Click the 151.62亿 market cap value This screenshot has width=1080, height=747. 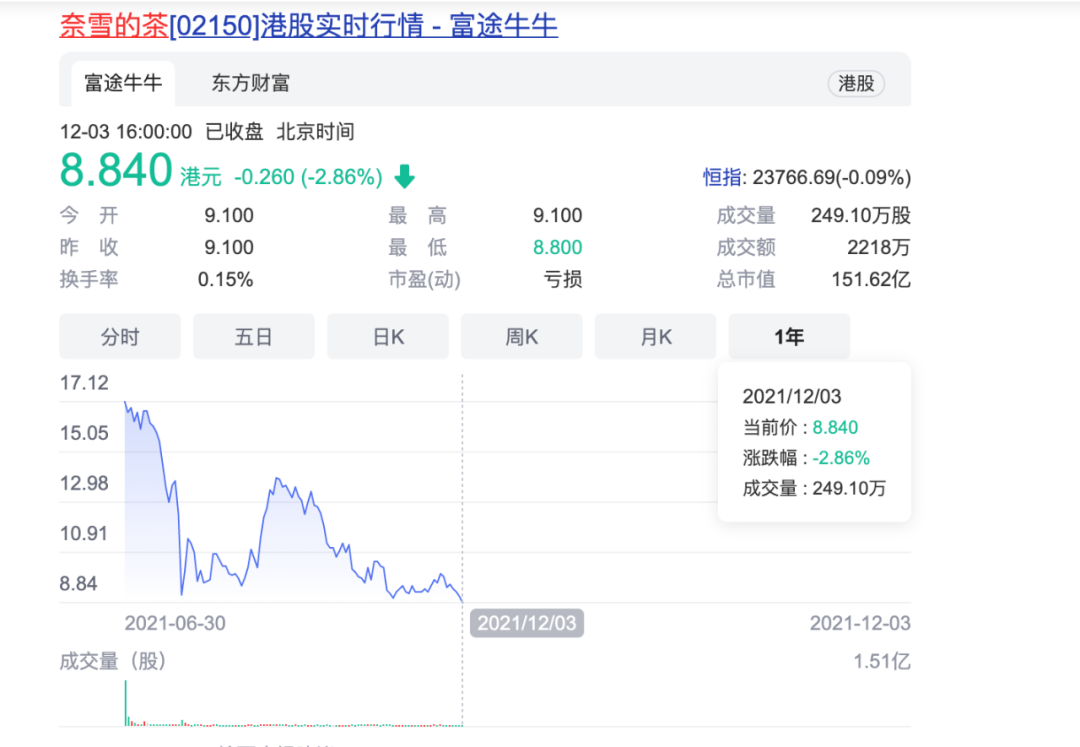point(870,280)
